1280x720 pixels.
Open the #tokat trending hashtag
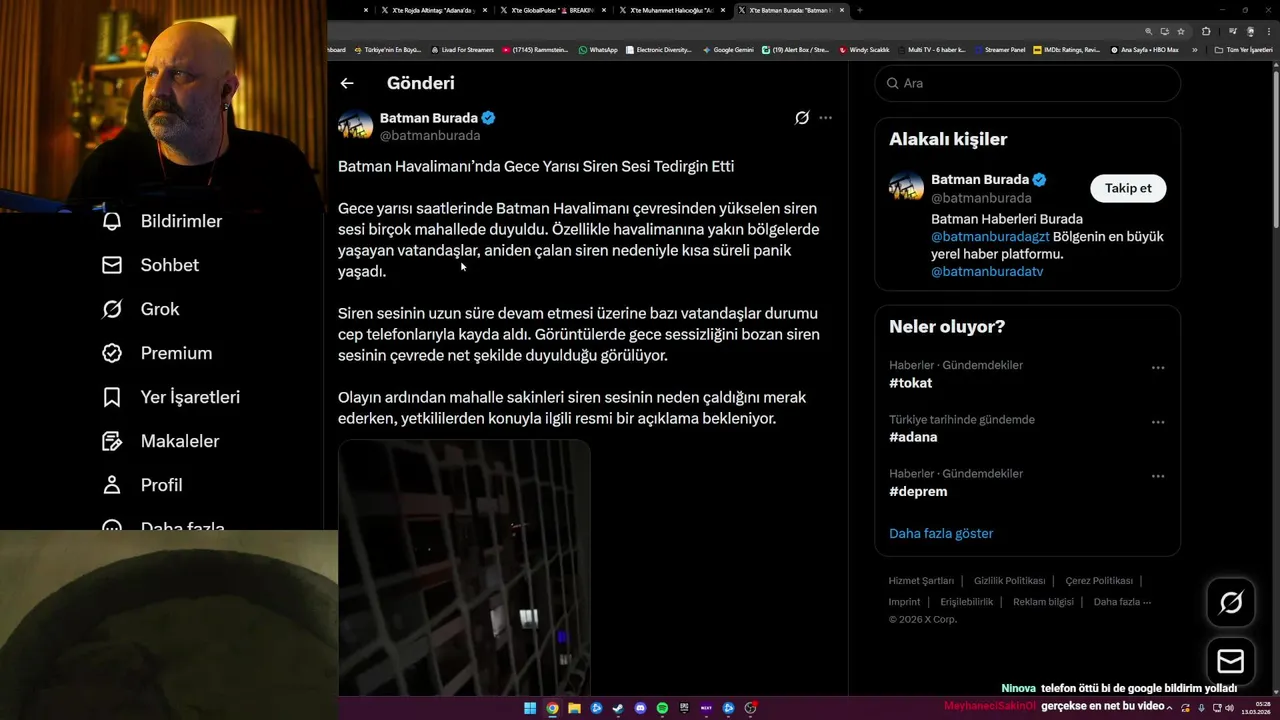(910, 383)
